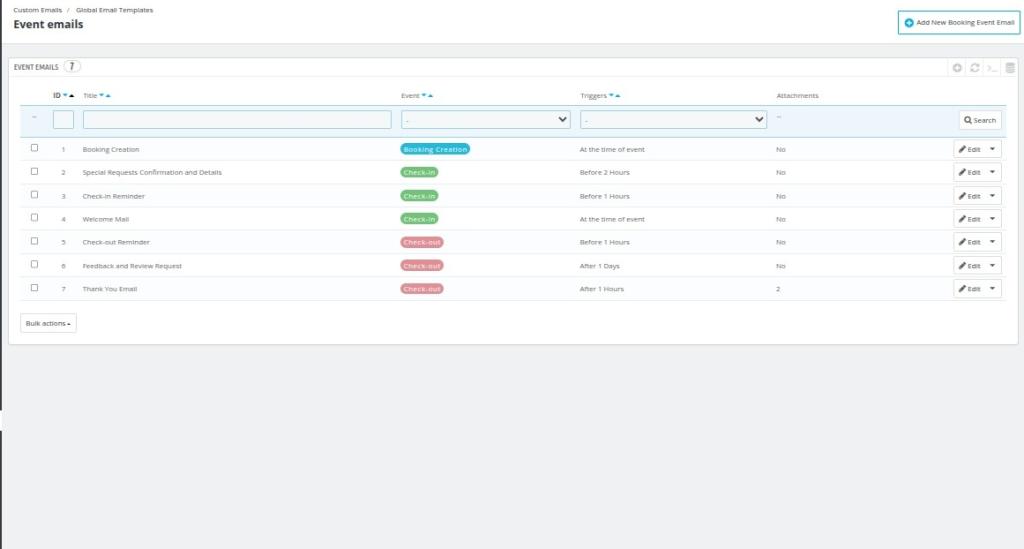Sort Title column ascending arrow
This screenshot has height=549, width=1024.
click(108, 96)
